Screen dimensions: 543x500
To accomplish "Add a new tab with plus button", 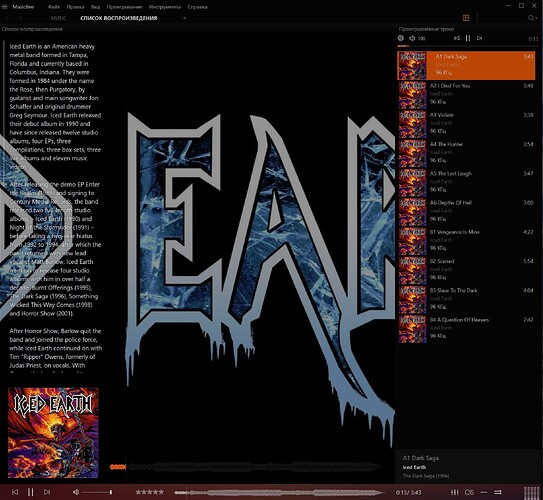I will tap(185, 18).
